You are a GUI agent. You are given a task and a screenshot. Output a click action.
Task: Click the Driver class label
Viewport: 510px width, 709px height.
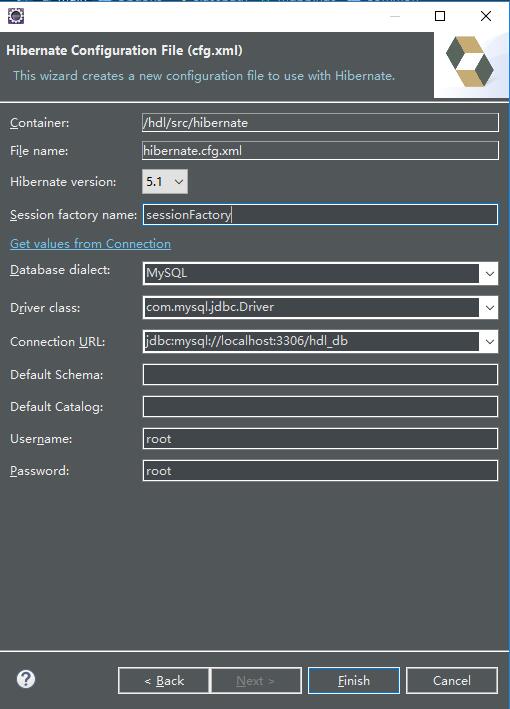[x=45, y=307]
